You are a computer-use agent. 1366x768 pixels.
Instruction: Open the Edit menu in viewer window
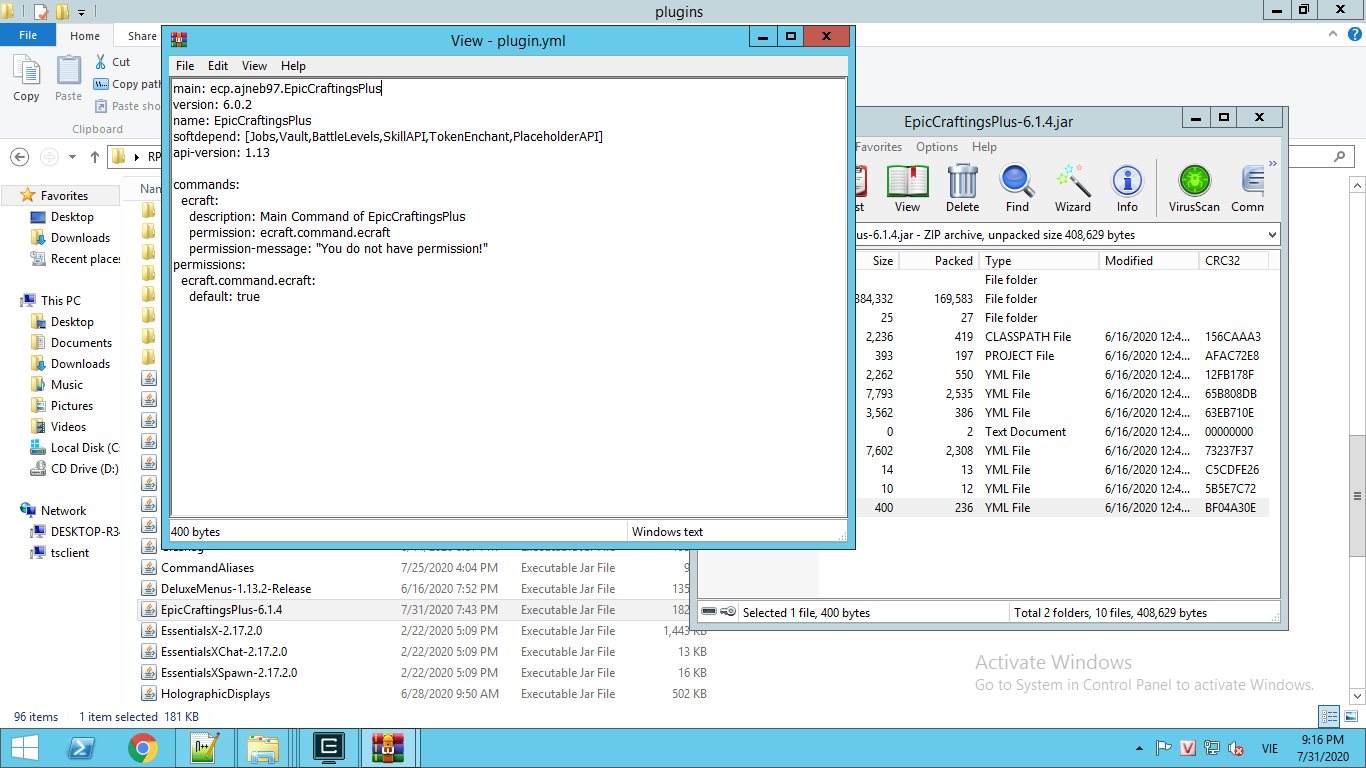pyautogui.click(x=218, y=66)
